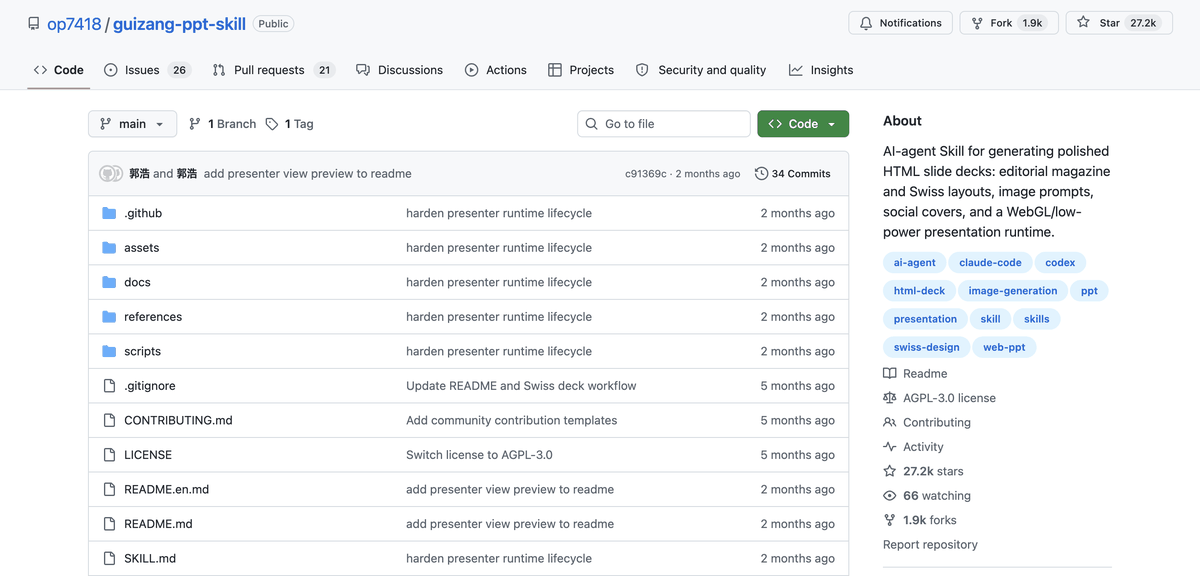Click the README.md file icon
Viewport: 1200px width, 576px height.
click(x=109, y=524)
